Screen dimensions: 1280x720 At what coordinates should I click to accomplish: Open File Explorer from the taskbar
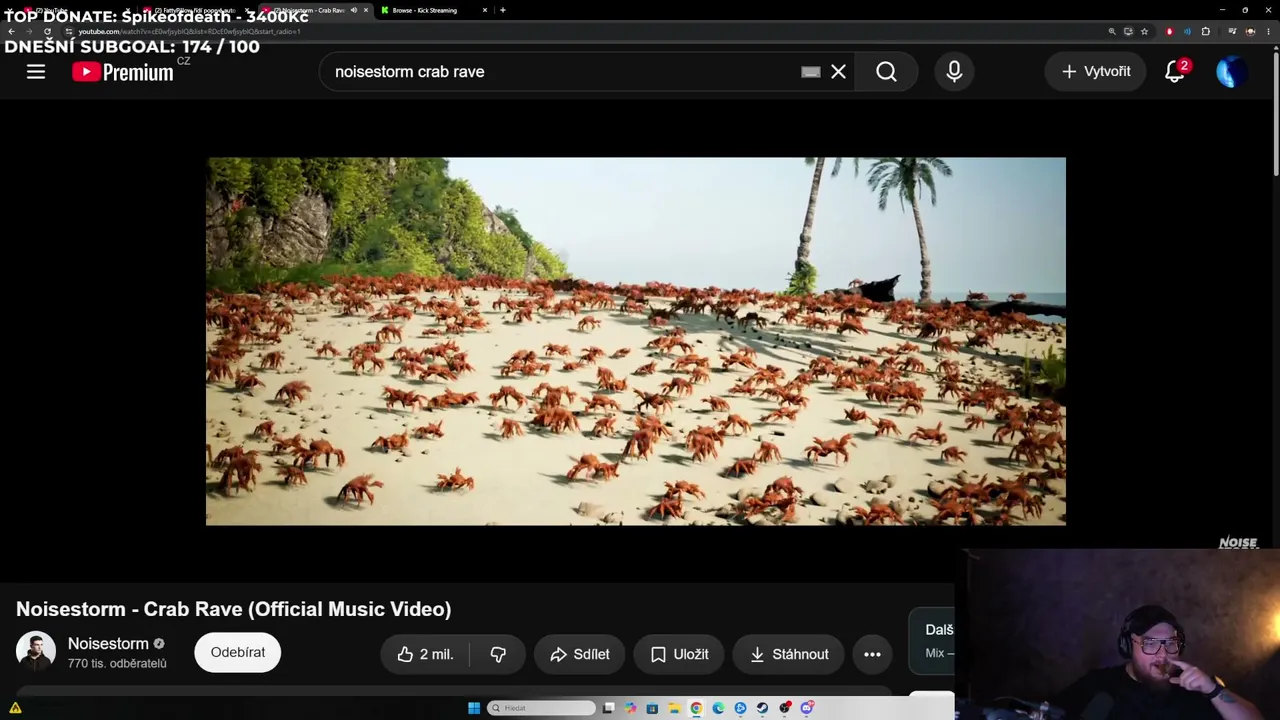(674, 708)
